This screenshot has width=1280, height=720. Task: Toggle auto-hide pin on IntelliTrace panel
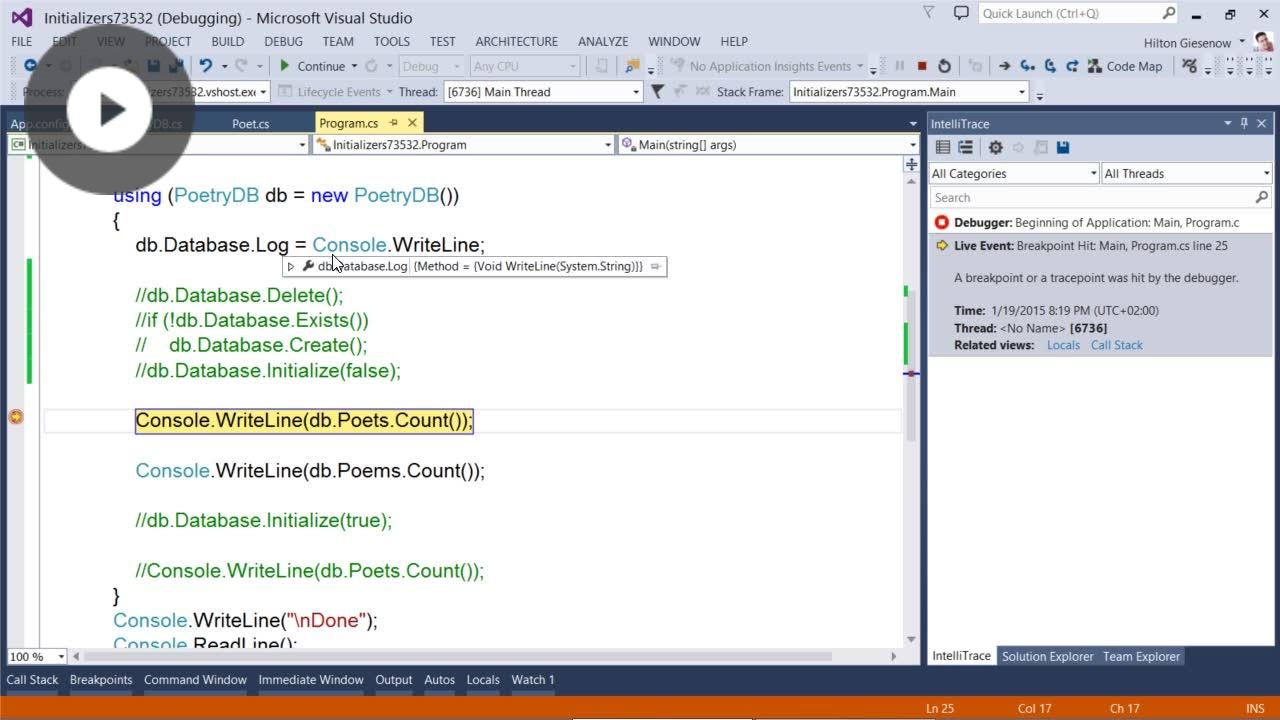[1245, 123]
